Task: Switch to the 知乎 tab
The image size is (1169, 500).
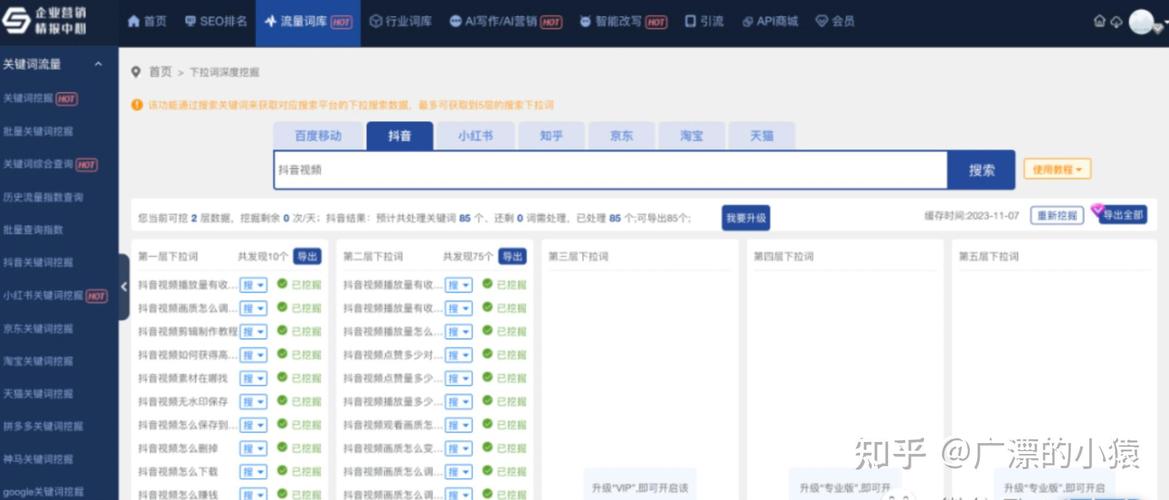Action: pos(551,136)
